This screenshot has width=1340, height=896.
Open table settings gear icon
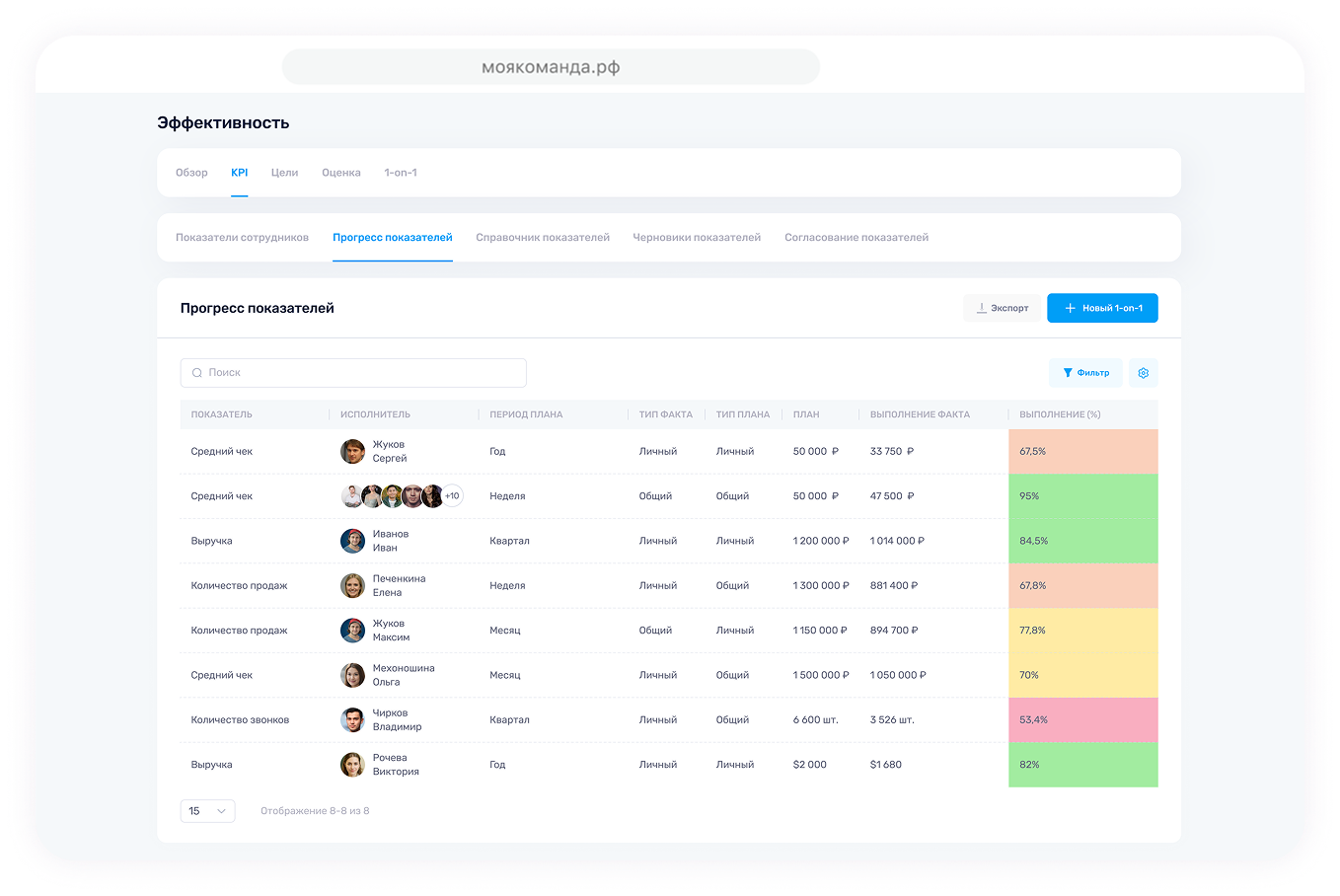point(1143,373)
